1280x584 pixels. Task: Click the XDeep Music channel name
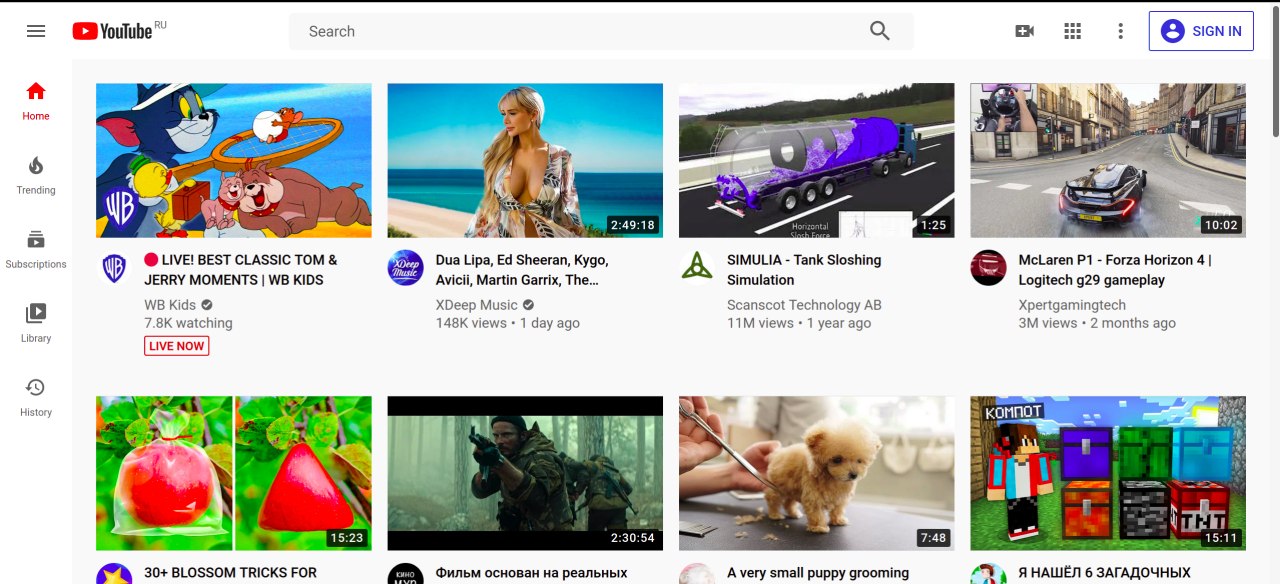click(477, 305)
